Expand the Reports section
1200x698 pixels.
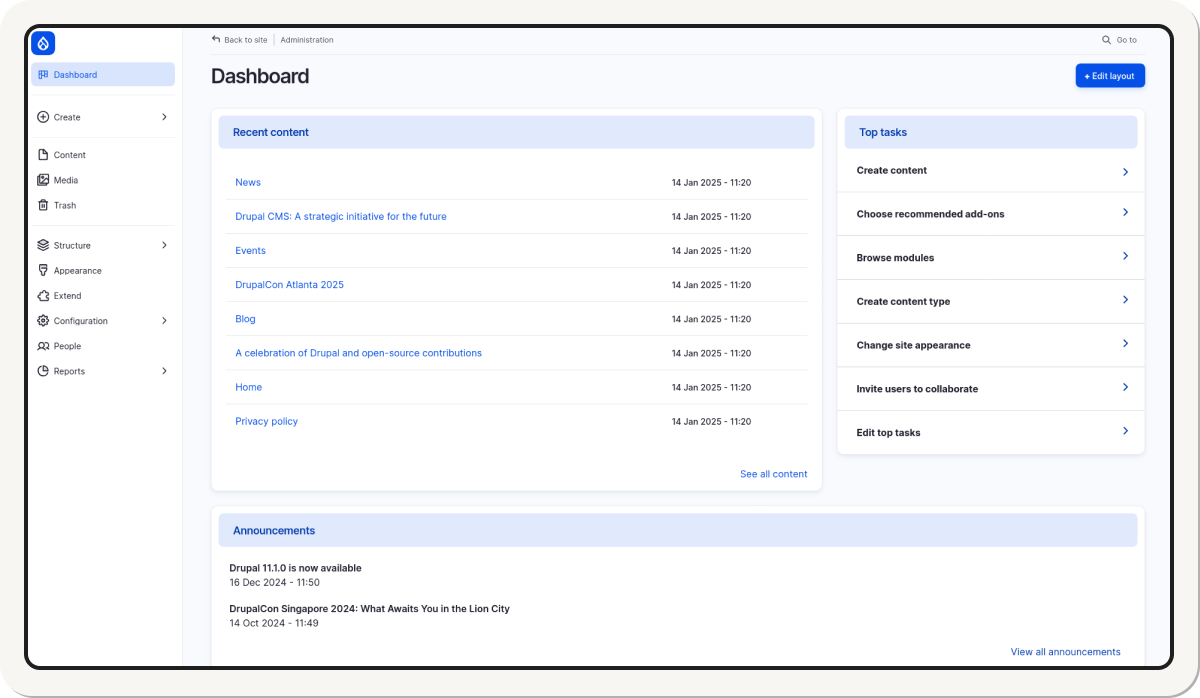click(x=163, y=371)
